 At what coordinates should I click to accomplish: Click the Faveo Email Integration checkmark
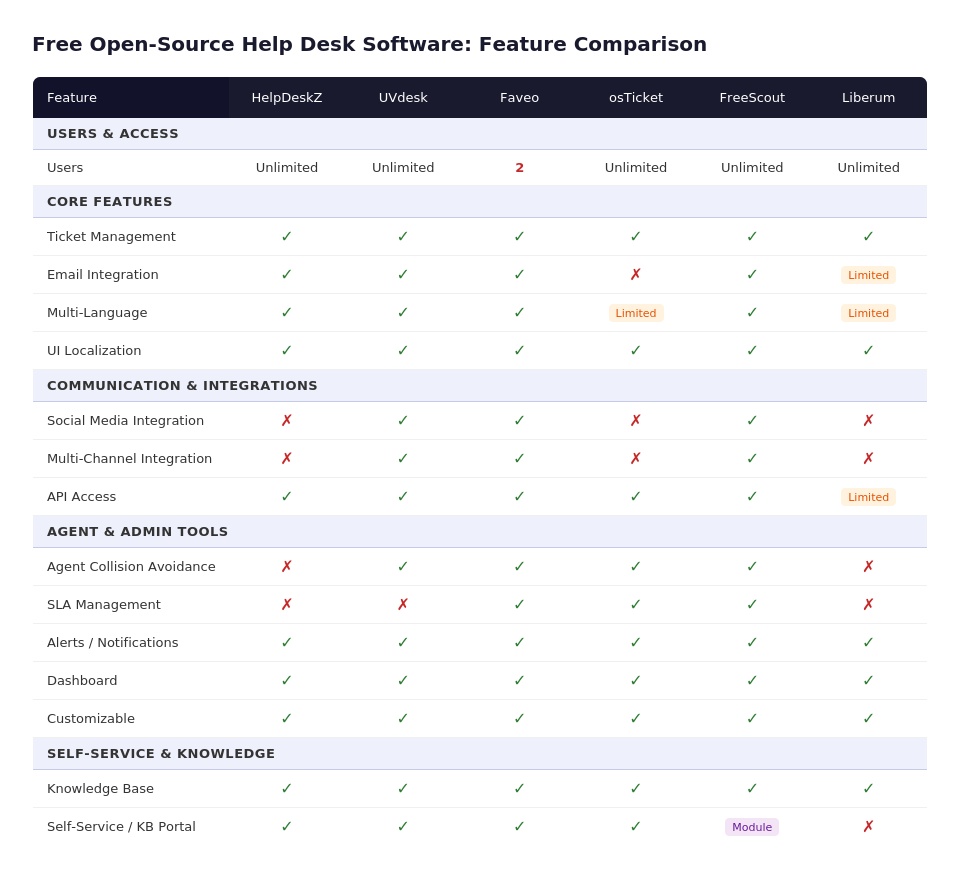point(519,274)
